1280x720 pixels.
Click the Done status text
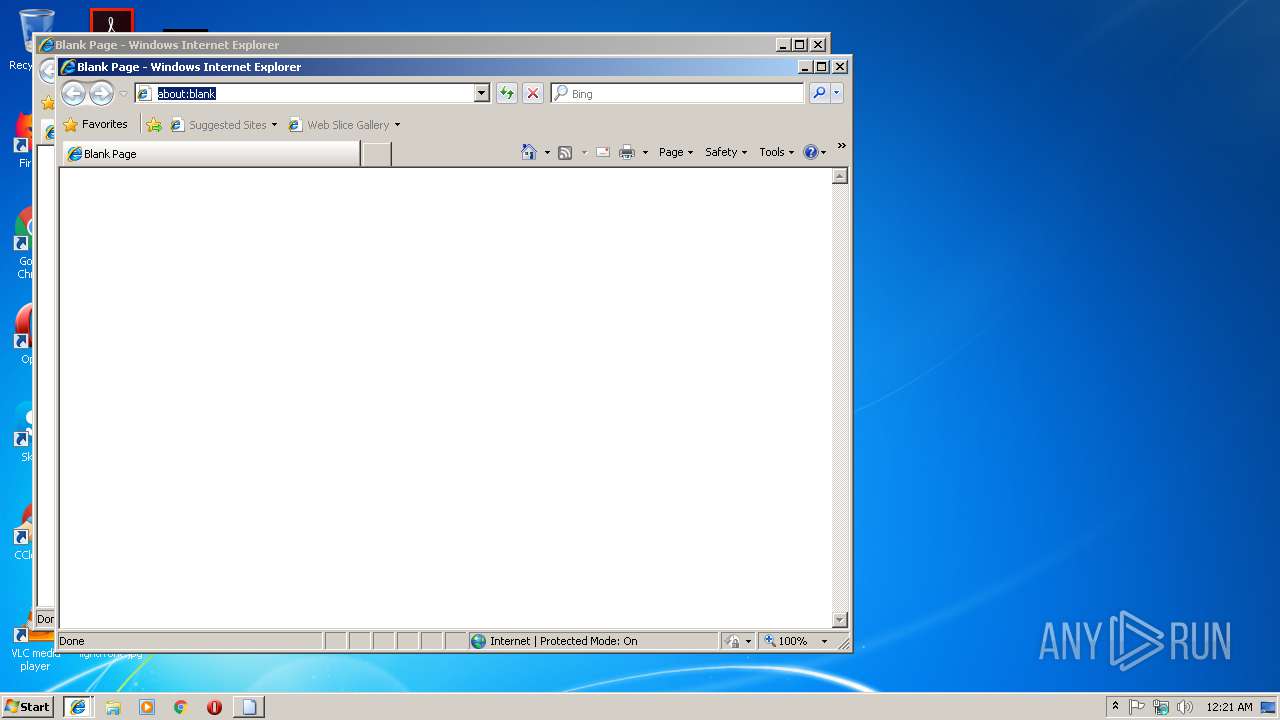[72, 641]
